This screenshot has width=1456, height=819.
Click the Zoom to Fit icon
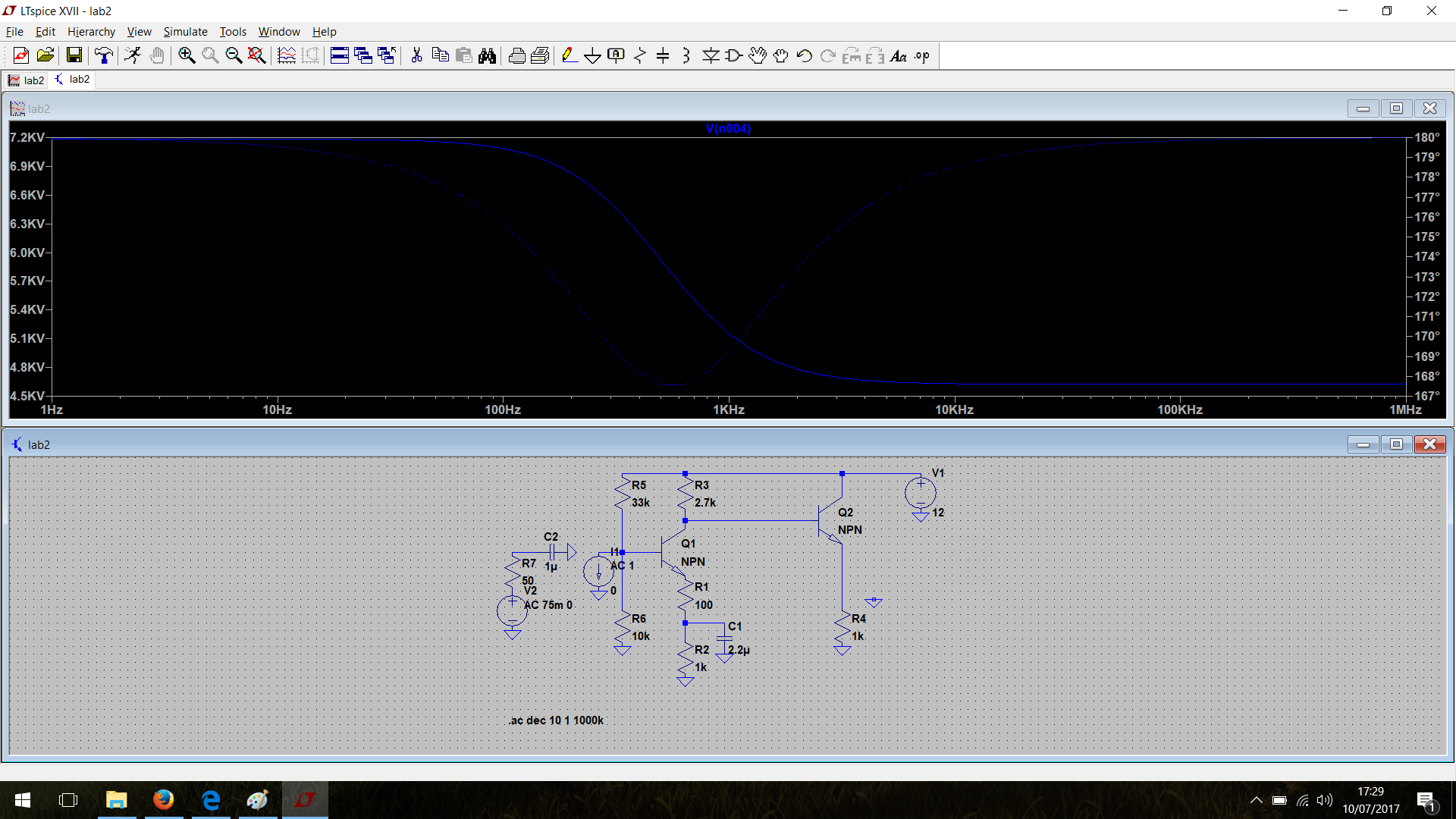click(257, 55)
